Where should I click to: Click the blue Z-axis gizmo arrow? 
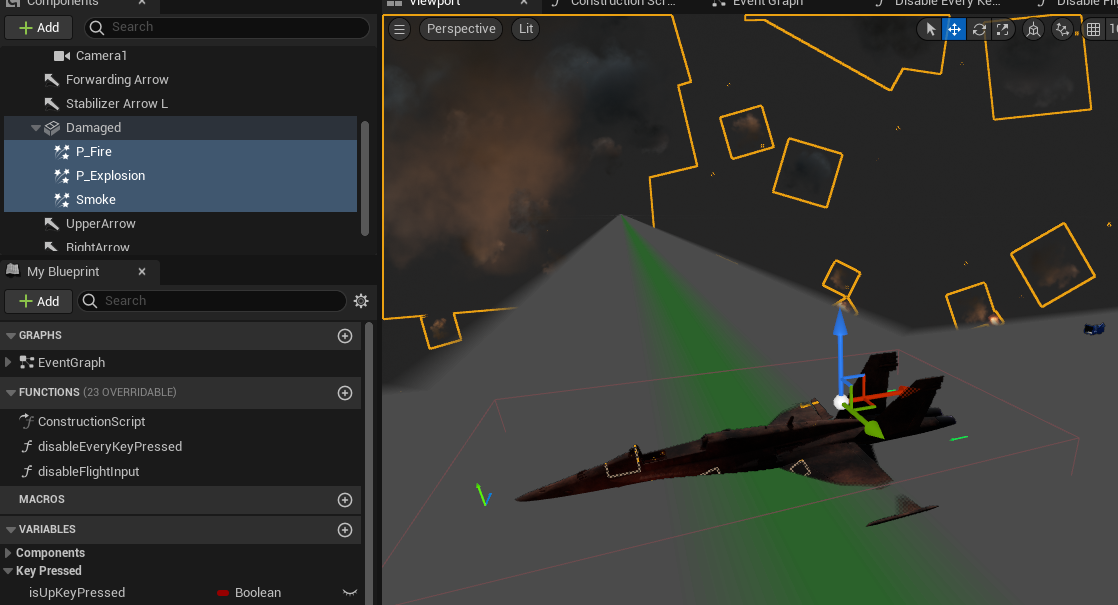coord(841,322)
